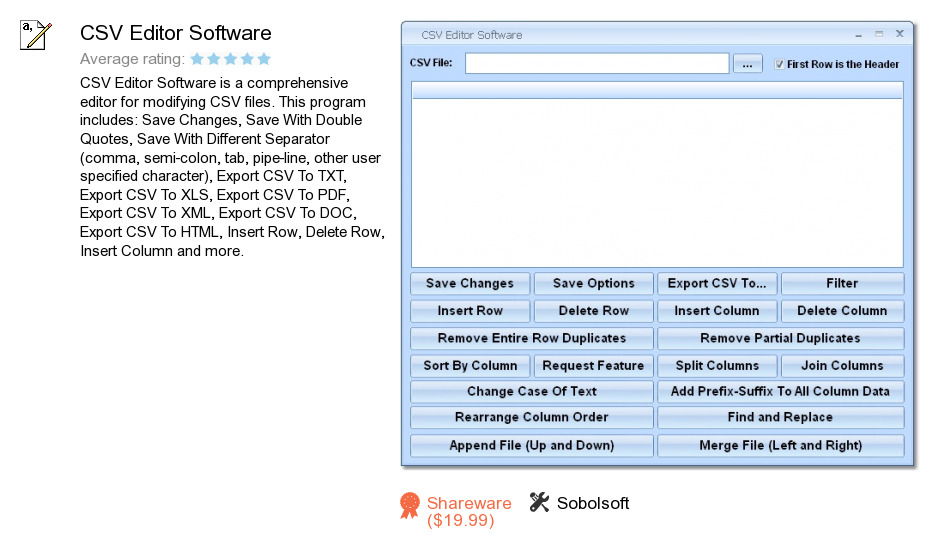Click Split Columns button
Viewport: 940px width, 556px height.
click(x=717, y=366)
